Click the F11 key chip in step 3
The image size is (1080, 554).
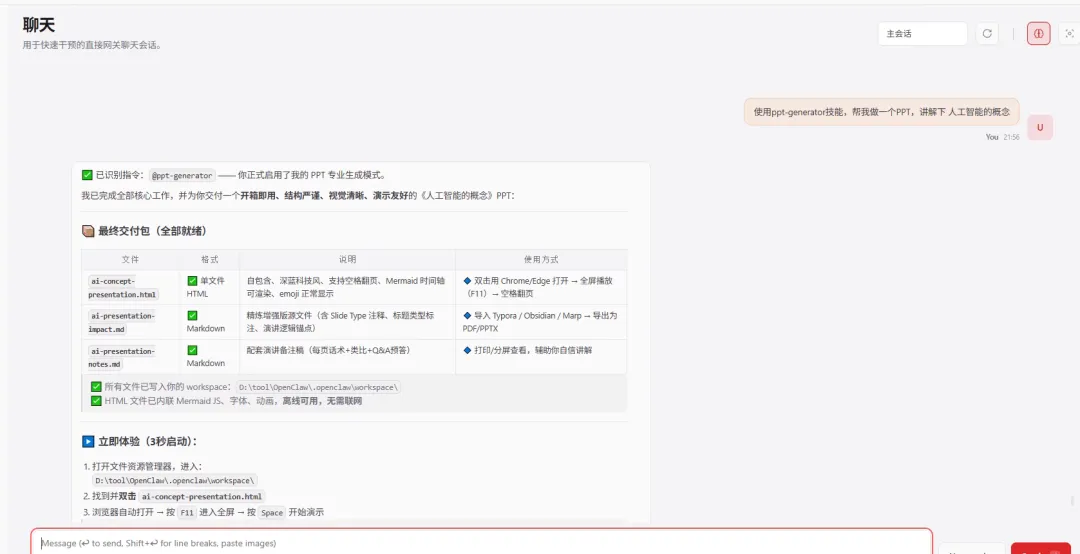187,513
